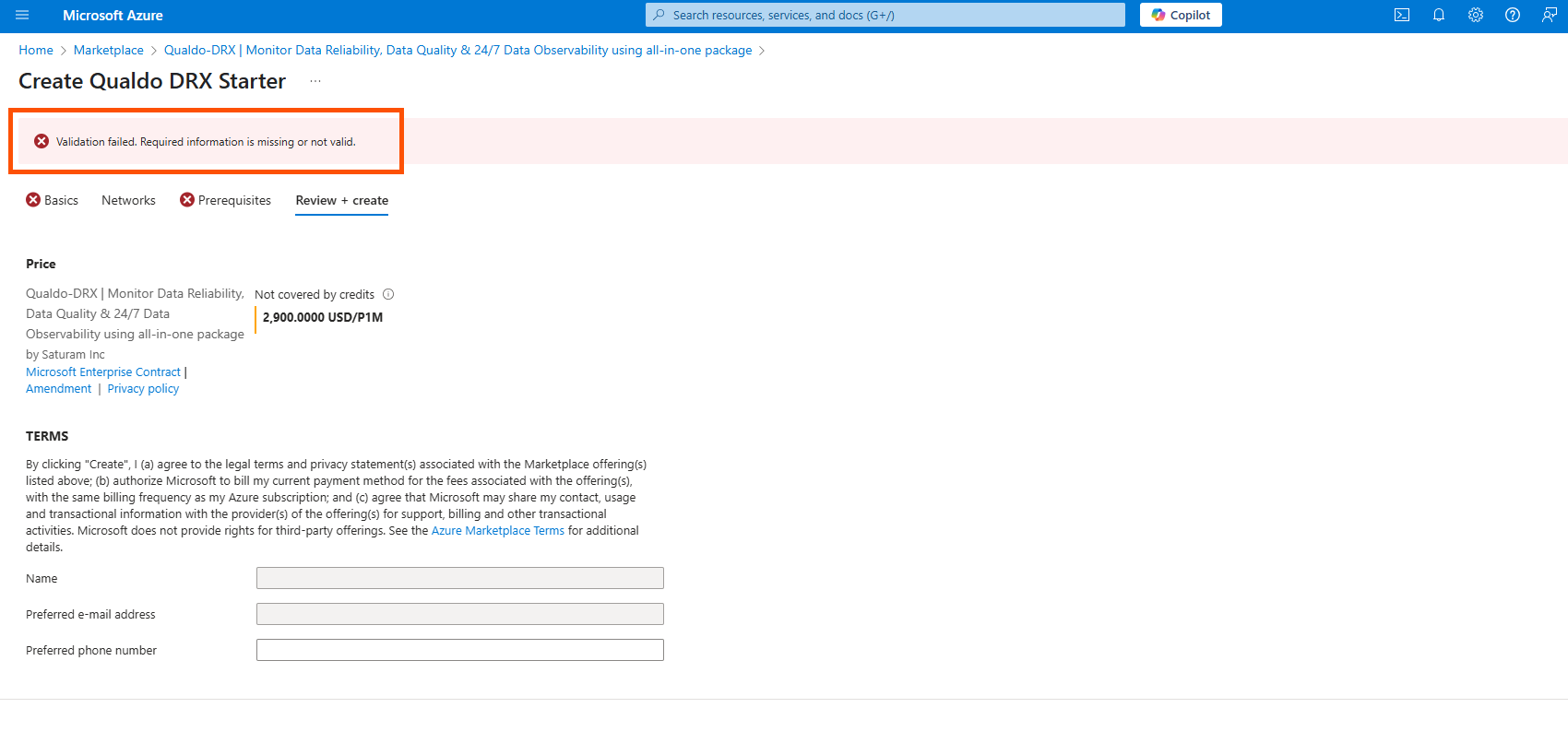
Task: Click the Name input field
Action: [x=460, y=578]
